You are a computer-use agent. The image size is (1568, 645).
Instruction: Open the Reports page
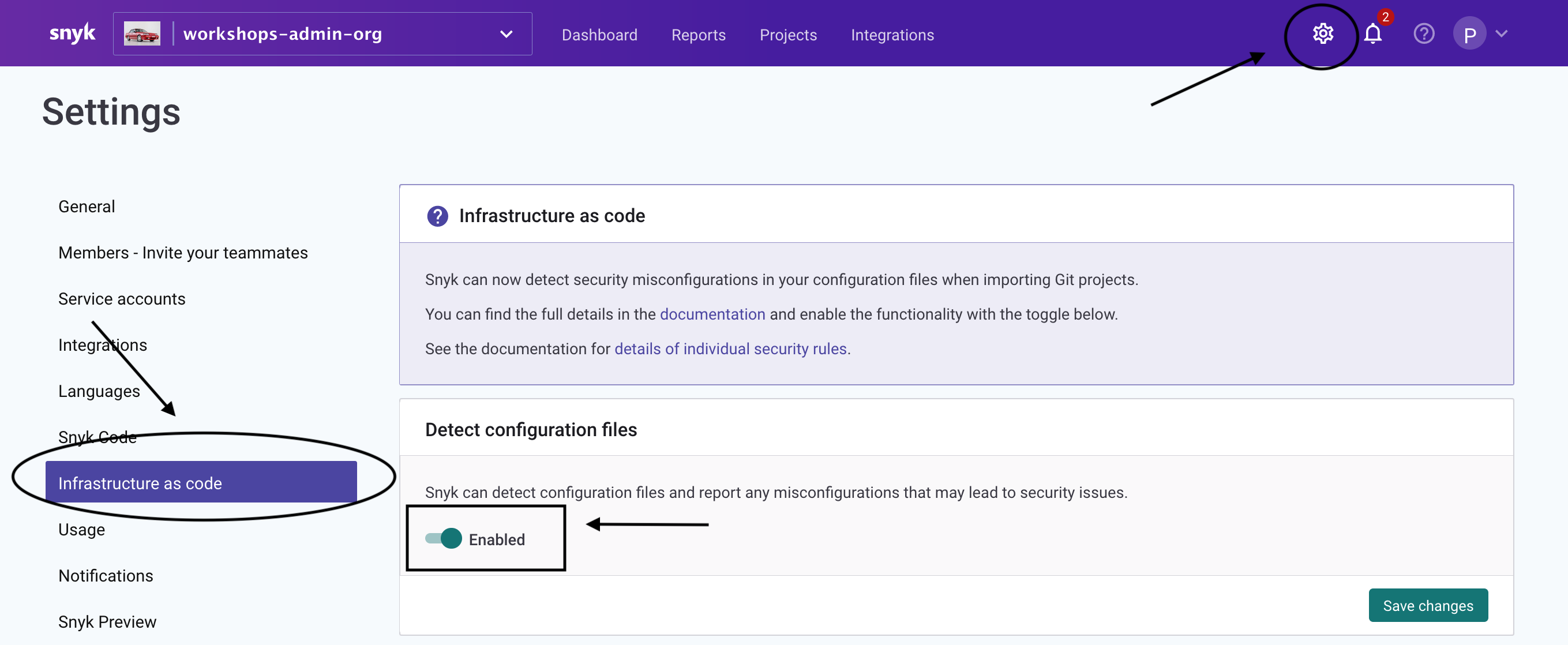pyautogui.click(x=698, y=35)
